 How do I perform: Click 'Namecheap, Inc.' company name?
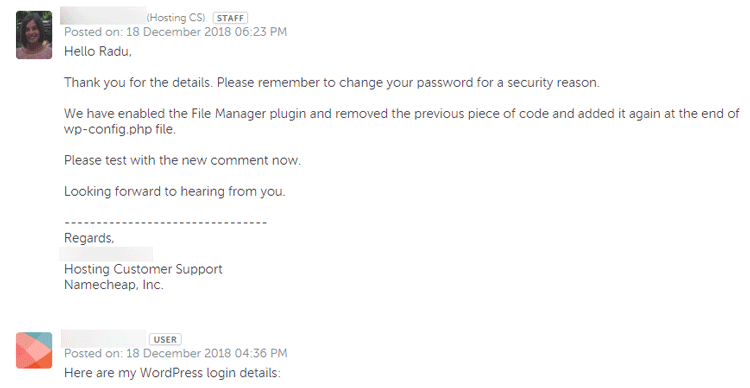(x=114, y=285)
